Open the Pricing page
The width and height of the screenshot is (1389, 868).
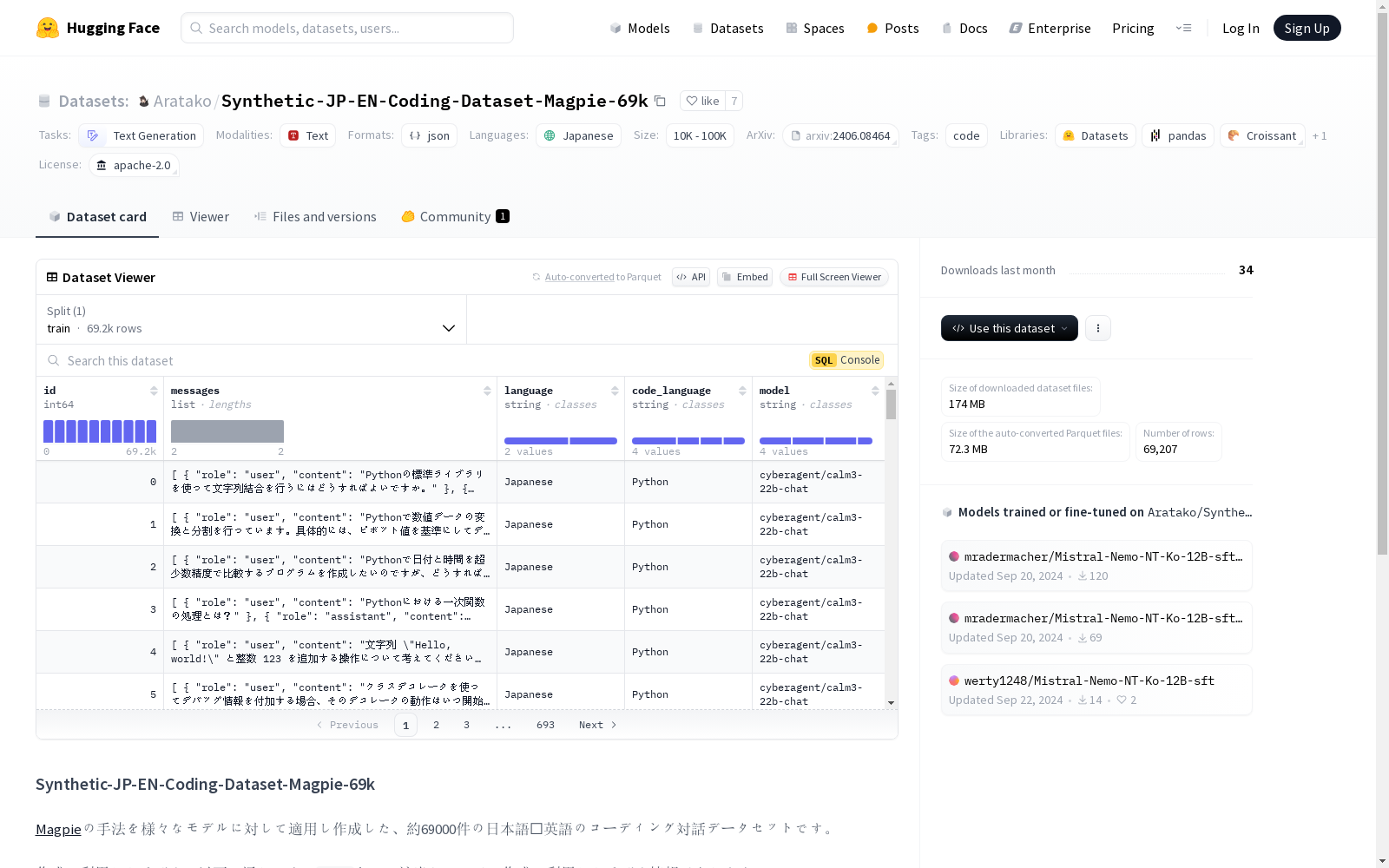coord(1133,28)
